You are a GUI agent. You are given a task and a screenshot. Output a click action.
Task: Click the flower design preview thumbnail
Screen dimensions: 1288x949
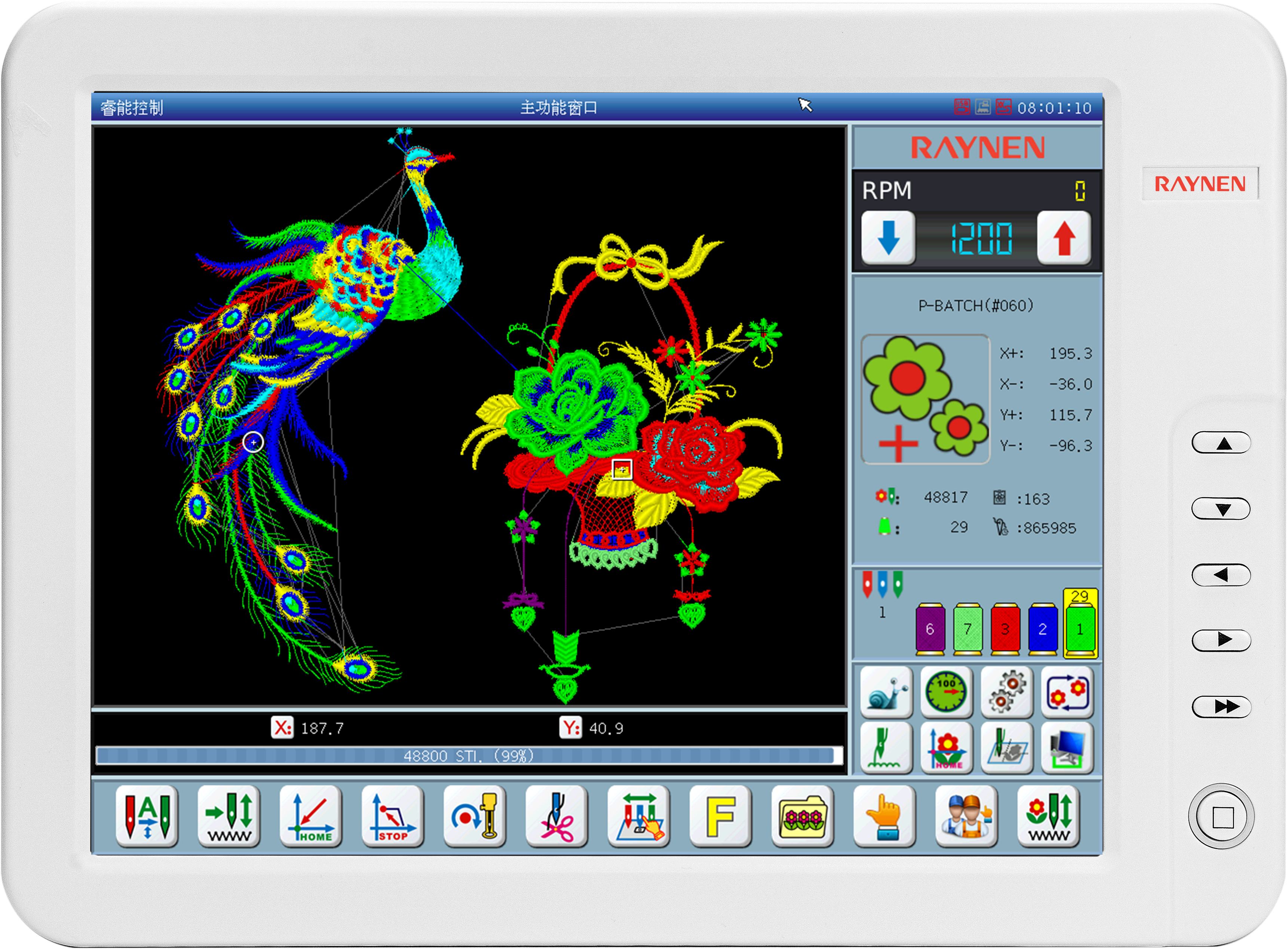tap(925, 399)
